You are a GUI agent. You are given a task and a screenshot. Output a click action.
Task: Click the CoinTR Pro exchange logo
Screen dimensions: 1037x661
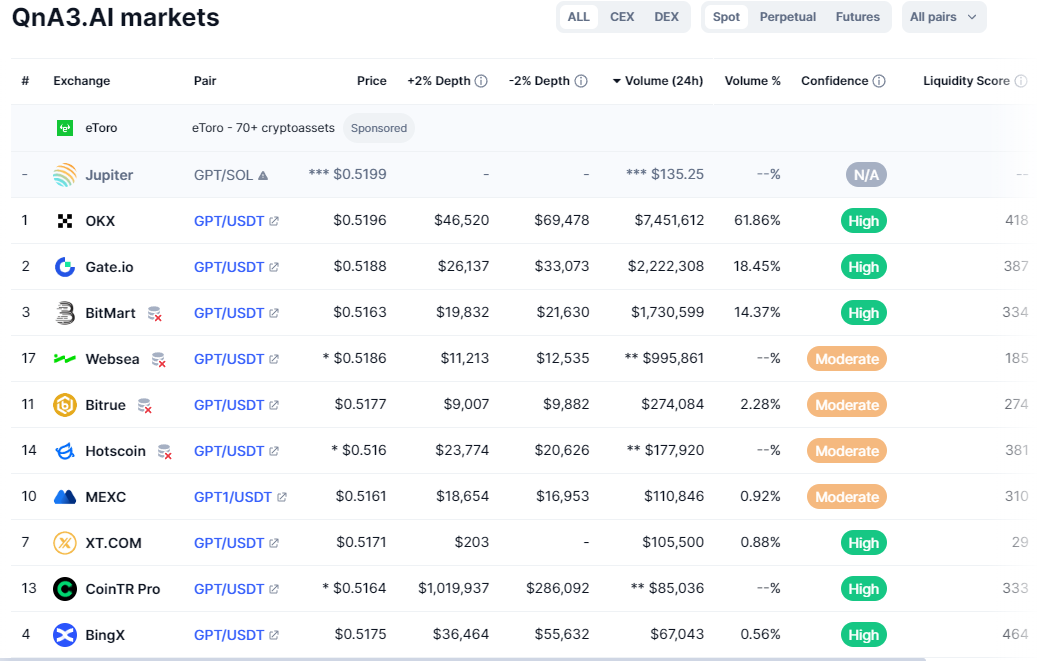tap(65, 589)
